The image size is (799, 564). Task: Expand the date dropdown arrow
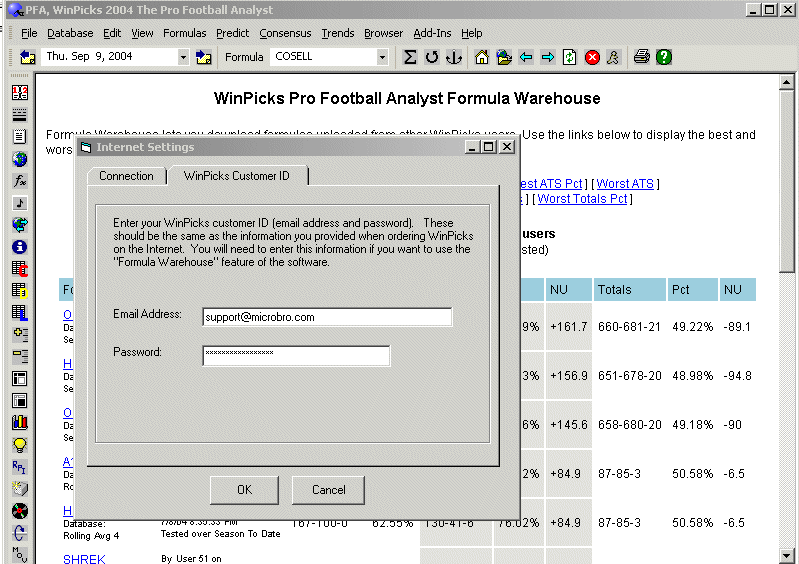point(183,57)
